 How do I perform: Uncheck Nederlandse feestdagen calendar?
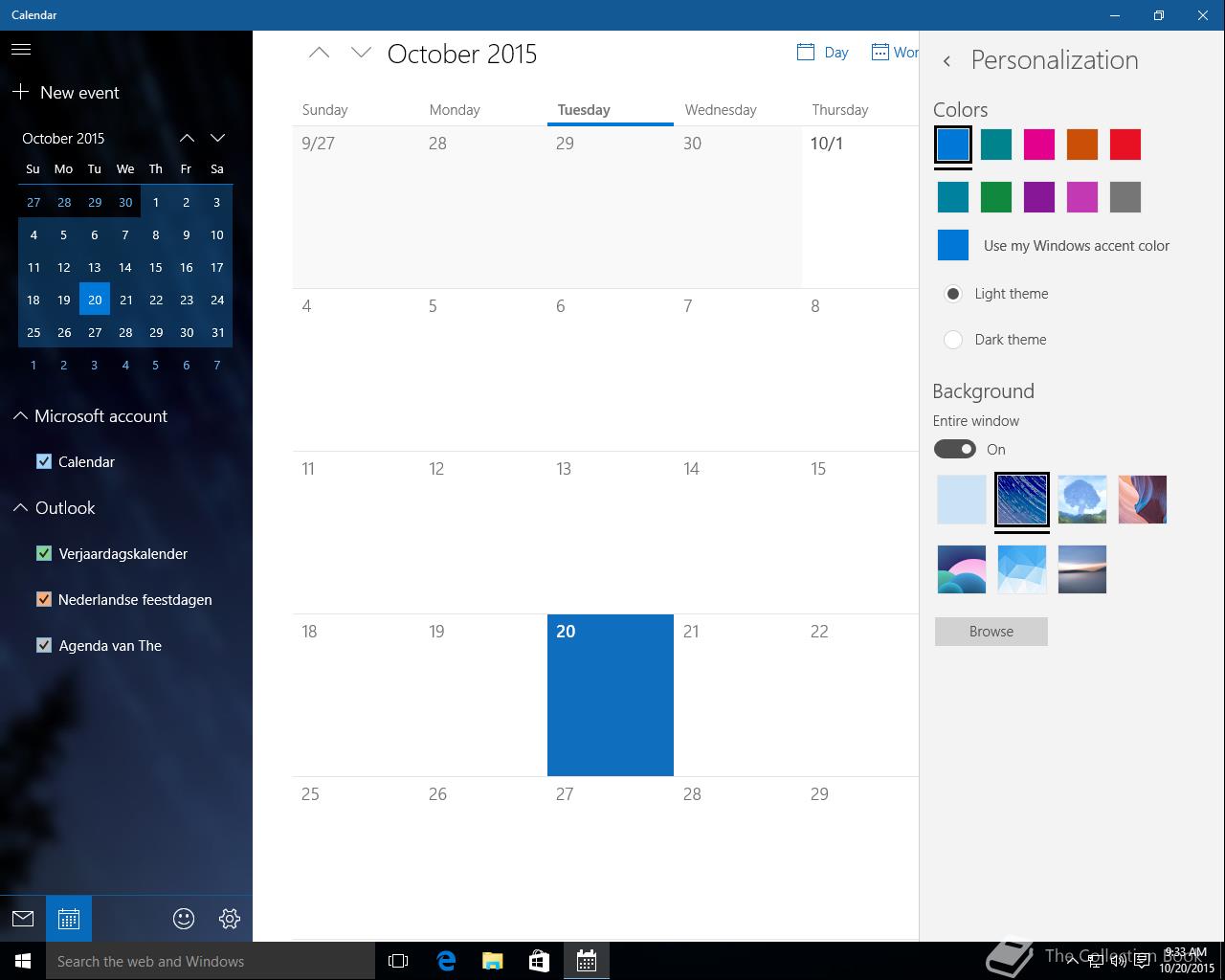(x=44, y=599)
